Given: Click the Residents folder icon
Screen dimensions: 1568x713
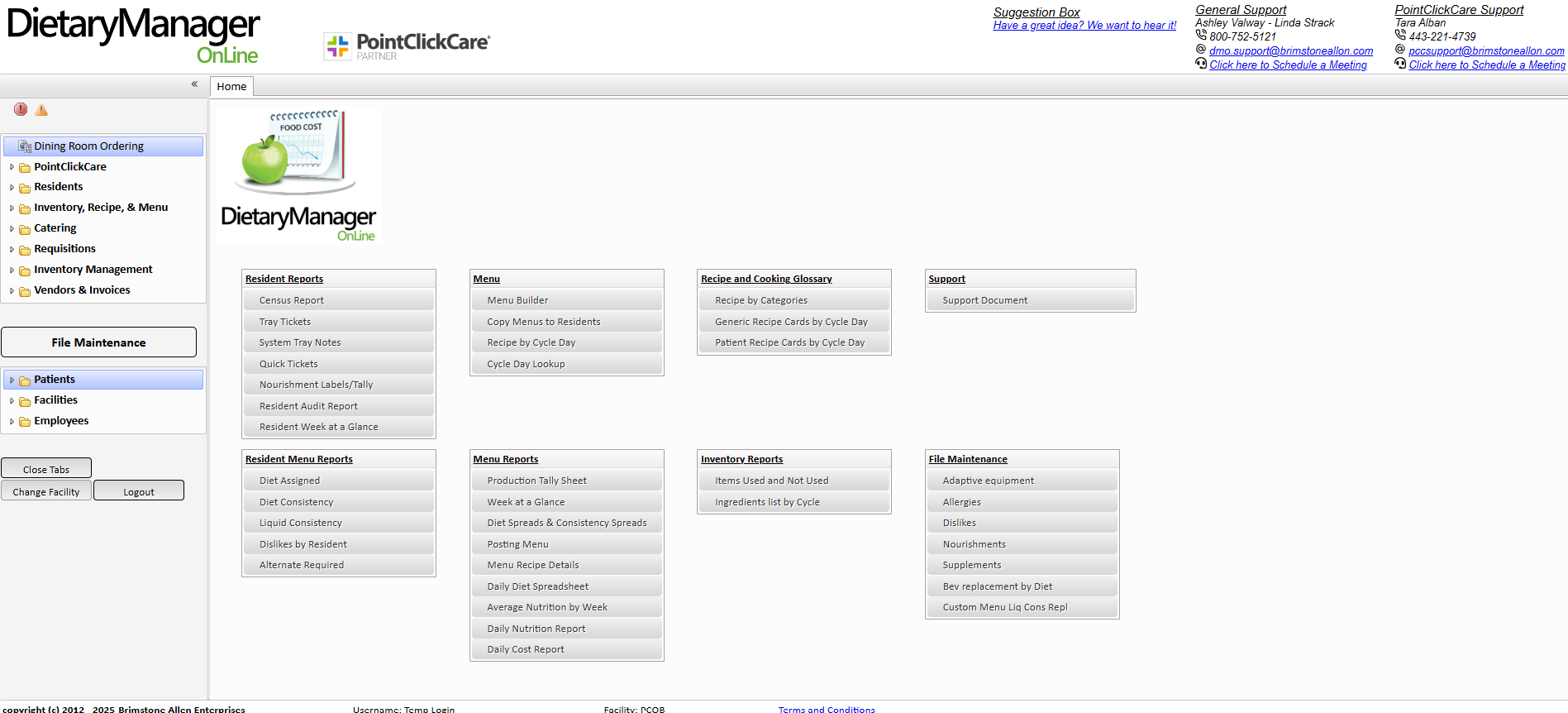Looking at the screenshot, I should pos(25,188).
